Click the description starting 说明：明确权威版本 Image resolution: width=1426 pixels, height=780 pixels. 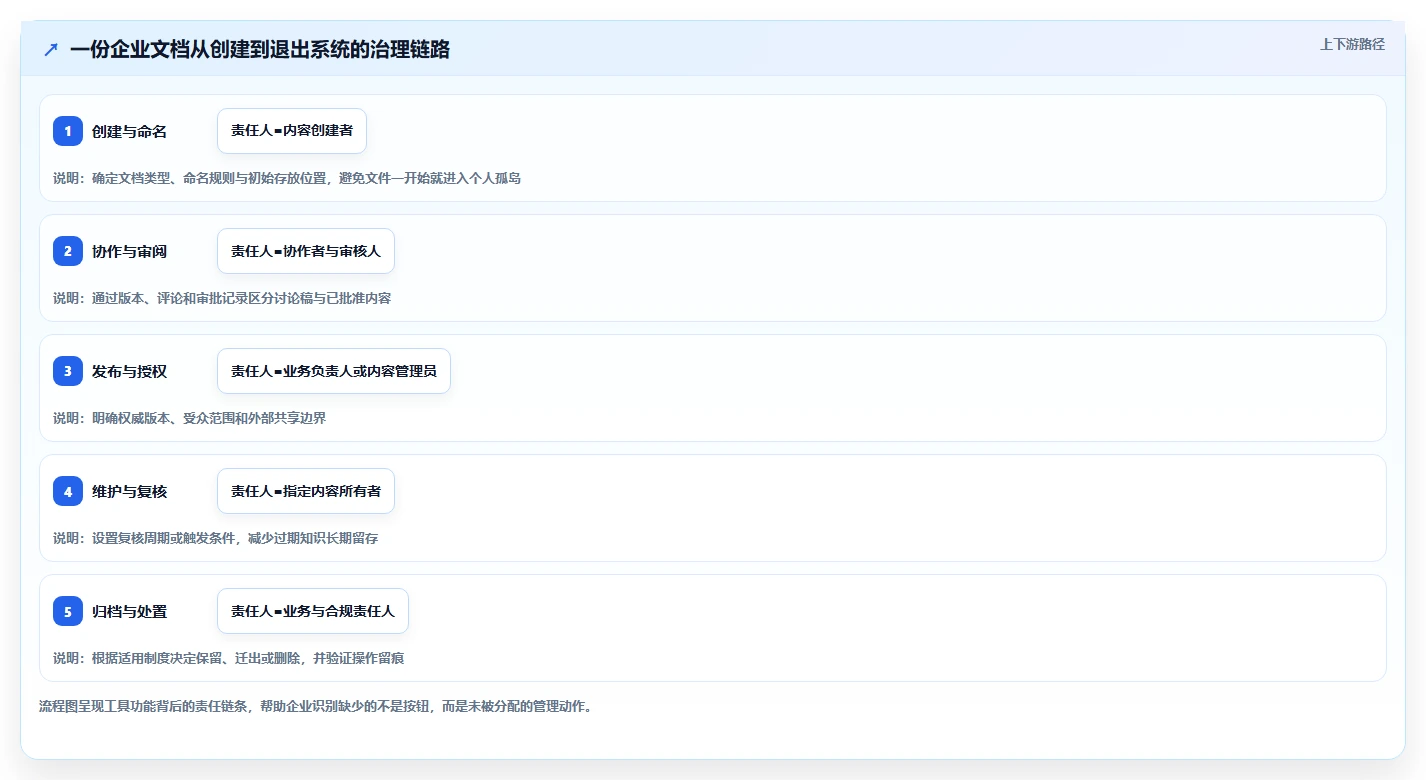coord(190,418)
